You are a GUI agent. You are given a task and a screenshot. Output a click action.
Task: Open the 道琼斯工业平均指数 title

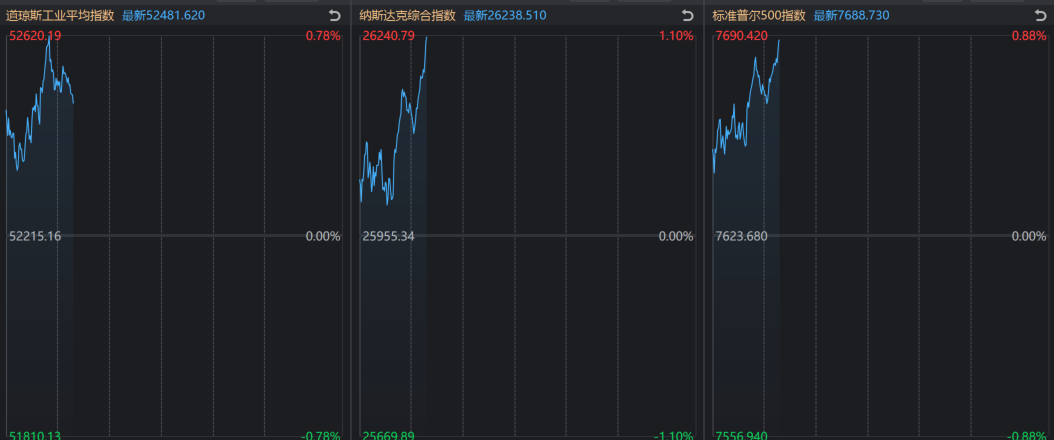60,15
